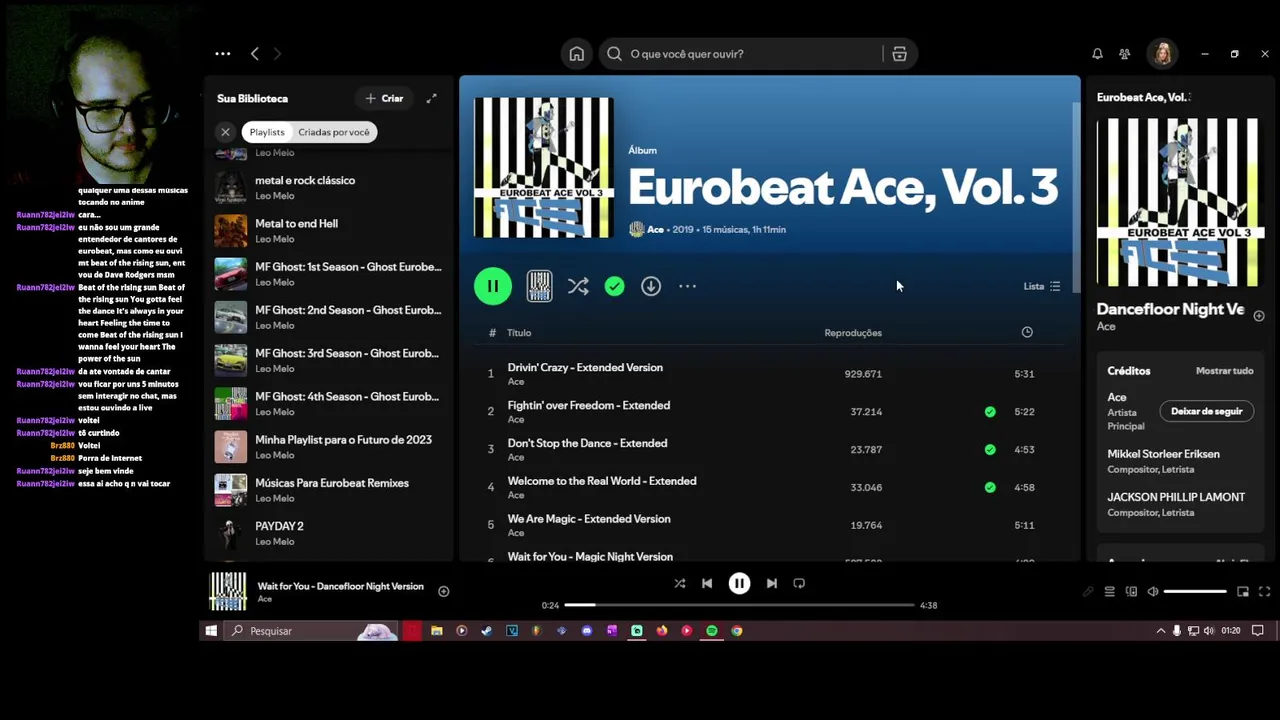Click Mostrar tudo in Créditos
Viewport: 1280px width, 720px height.
1224,371
